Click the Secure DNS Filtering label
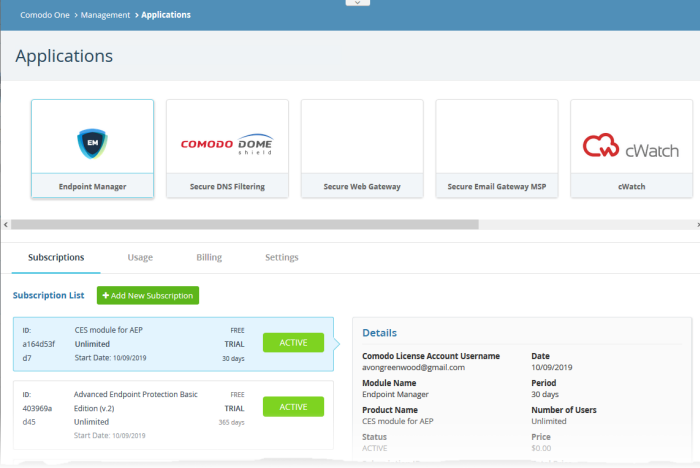 tap(227, 187)
